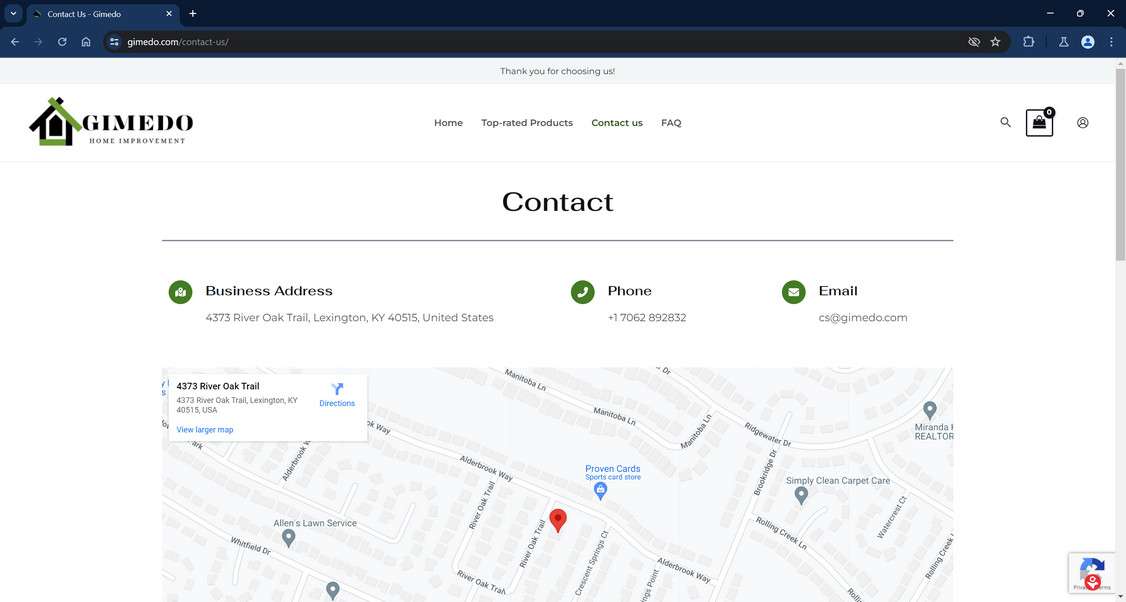This screenshot has width=1126, height=602.
Task: Open site information icon in address bar
Action: point(114,42)
